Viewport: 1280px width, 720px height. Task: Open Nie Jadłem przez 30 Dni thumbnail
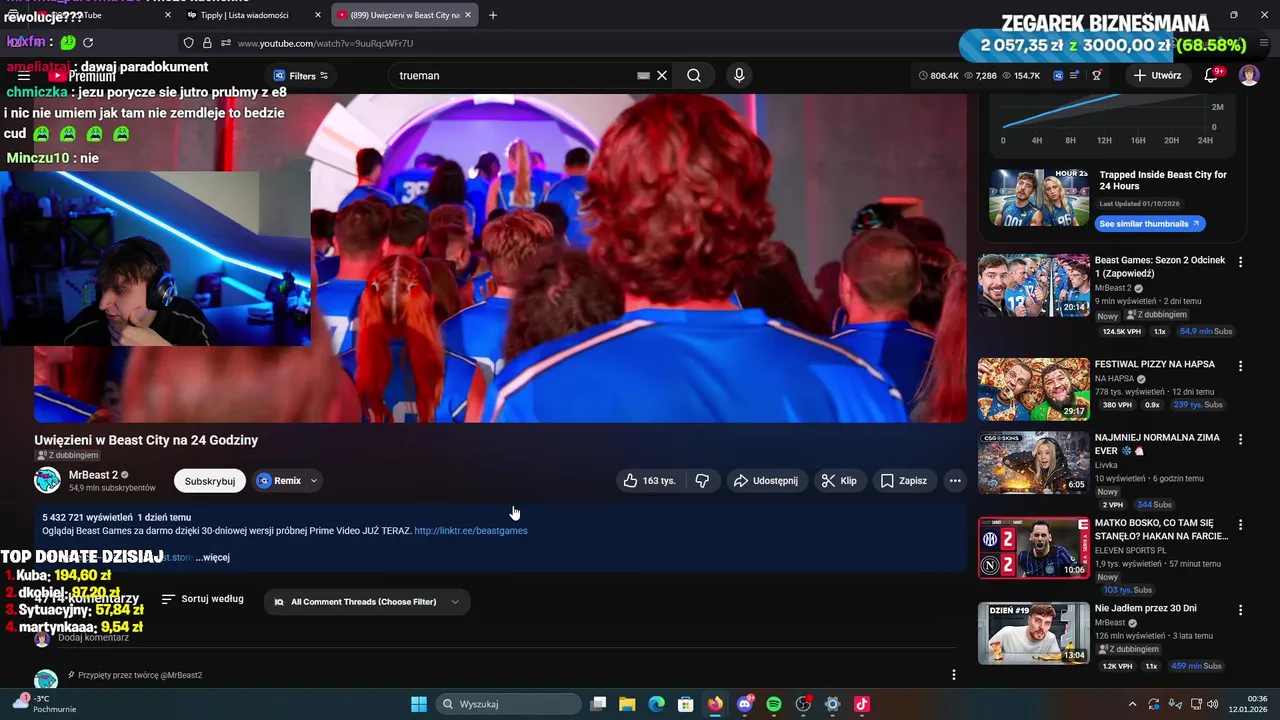[1034, 633]
